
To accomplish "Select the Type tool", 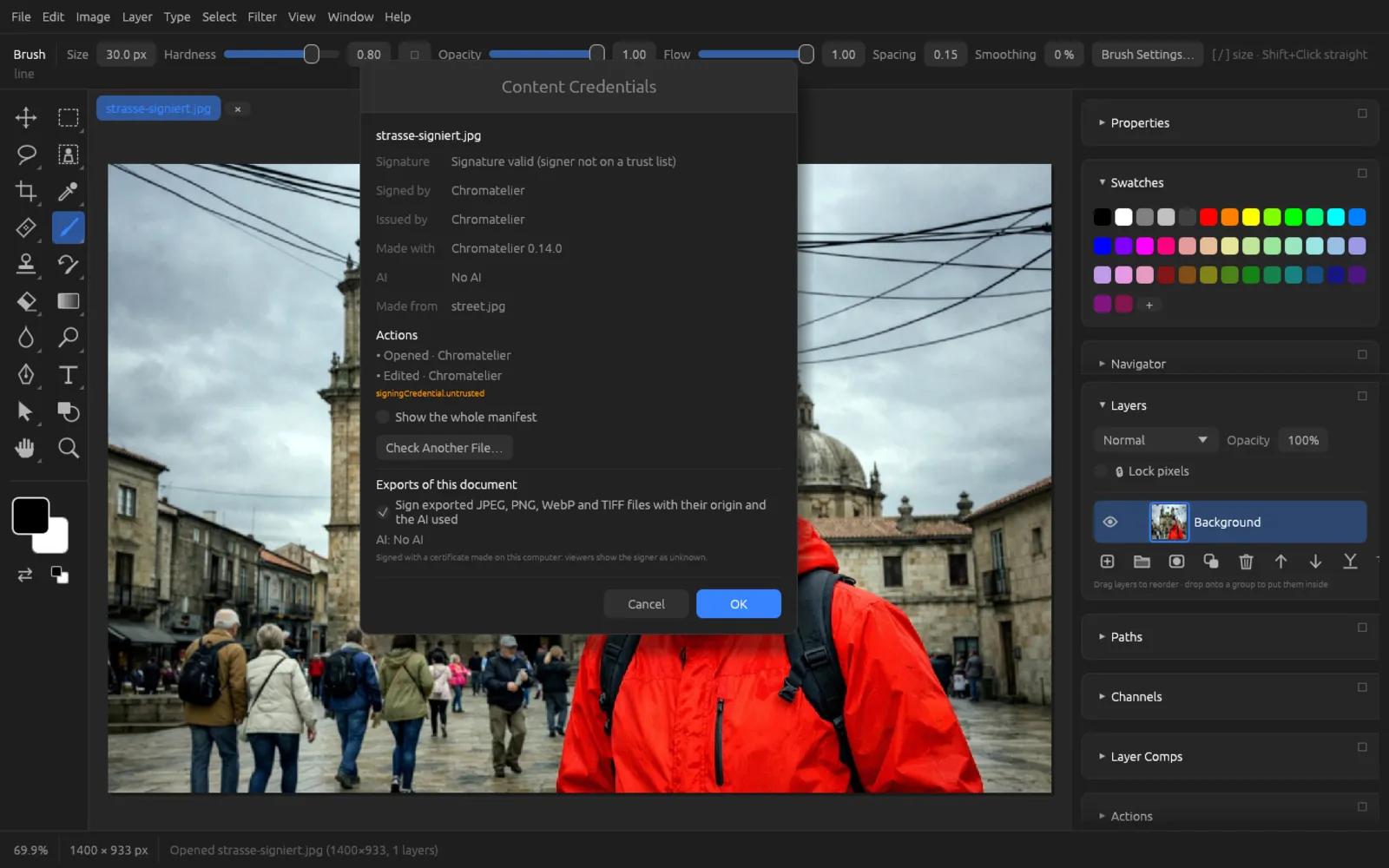I will coord(68,374).
